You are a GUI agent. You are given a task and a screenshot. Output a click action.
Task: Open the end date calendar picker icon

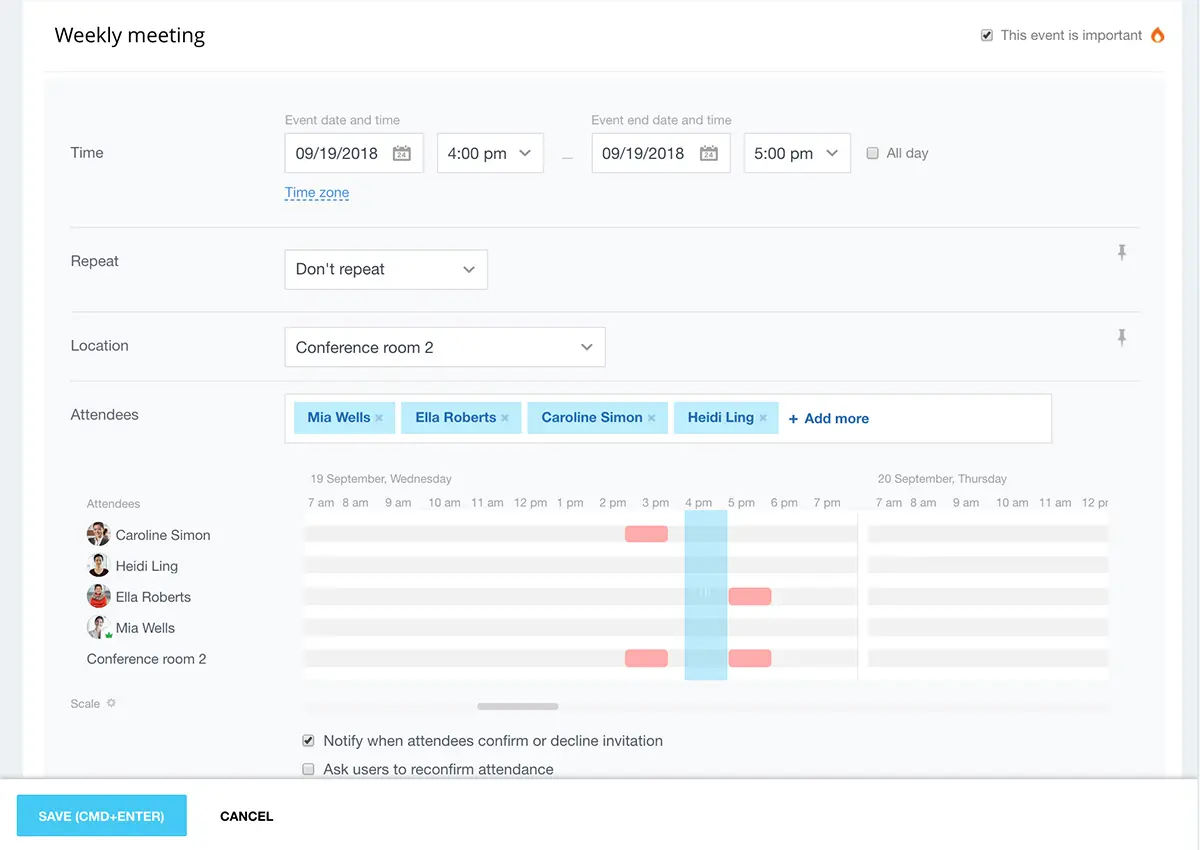[708, 154]
